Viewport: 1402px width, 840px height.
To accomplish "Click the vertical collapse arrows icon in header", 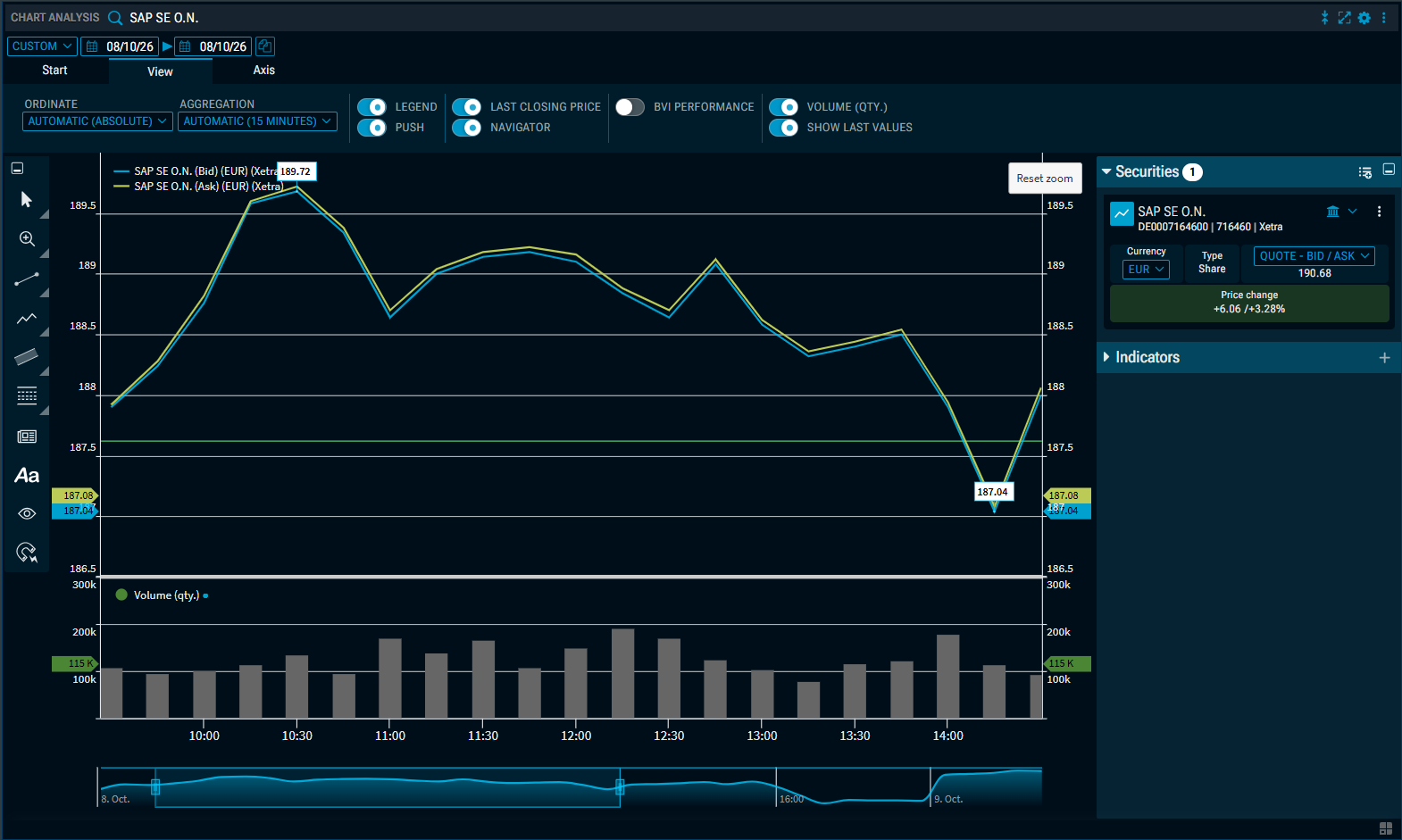I will click(x=1325, y=18).
